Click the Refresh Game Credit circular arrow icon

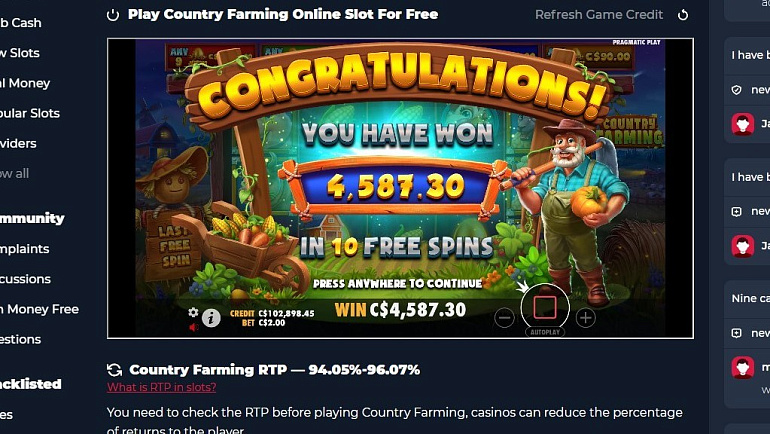click(x=683, y=15)
